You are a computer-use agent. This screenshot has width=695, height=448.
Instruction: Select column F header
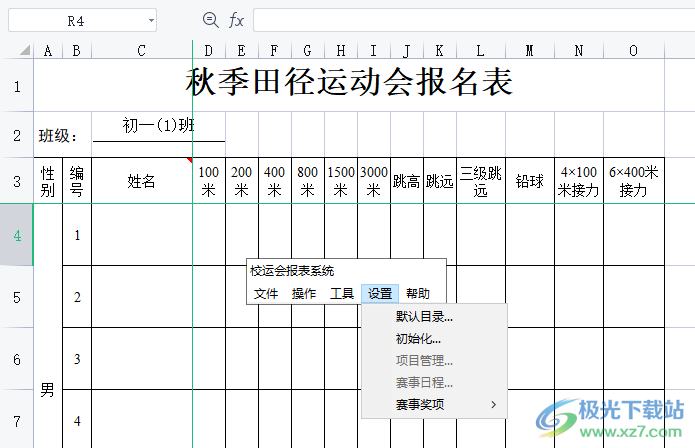275,51
